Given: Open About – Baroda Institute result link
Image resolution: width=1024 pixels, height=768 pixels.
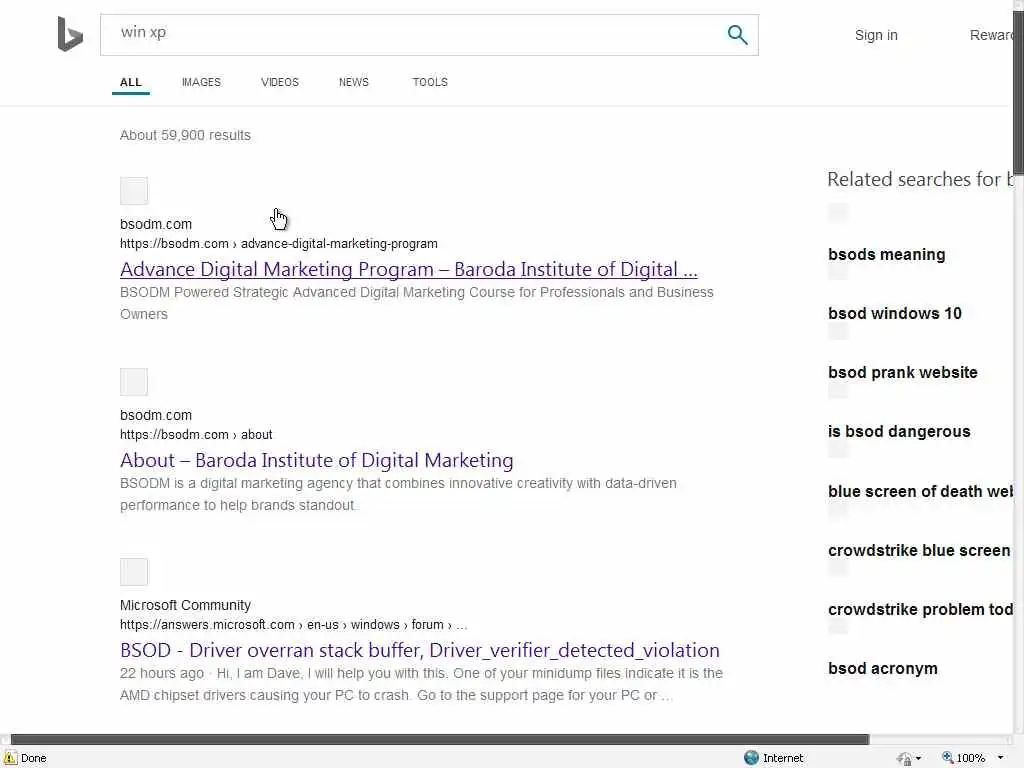Looking at the screenshot, I should coord(317,460).
